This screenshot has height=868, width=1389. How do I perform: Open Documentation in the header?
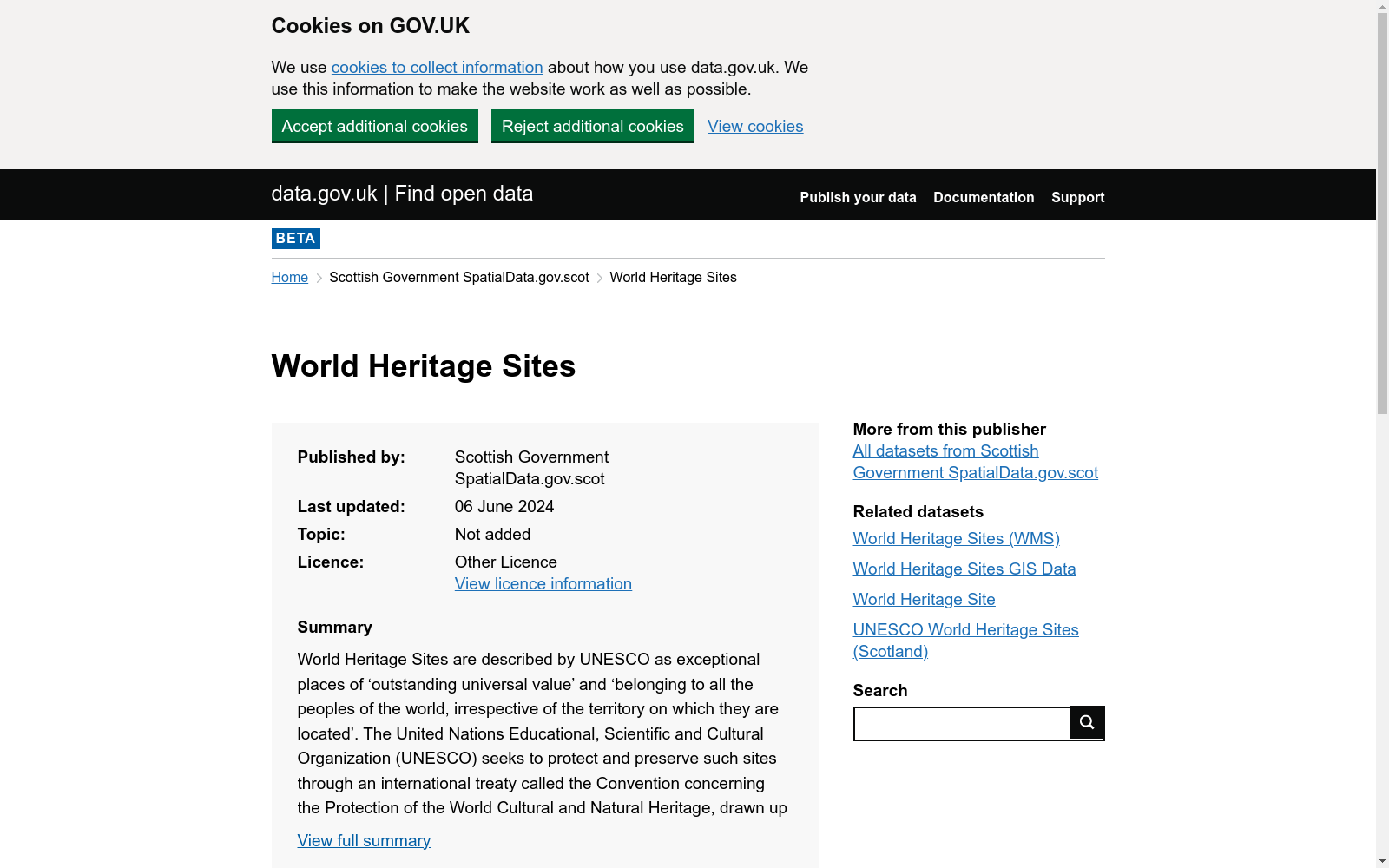point(984,198)
